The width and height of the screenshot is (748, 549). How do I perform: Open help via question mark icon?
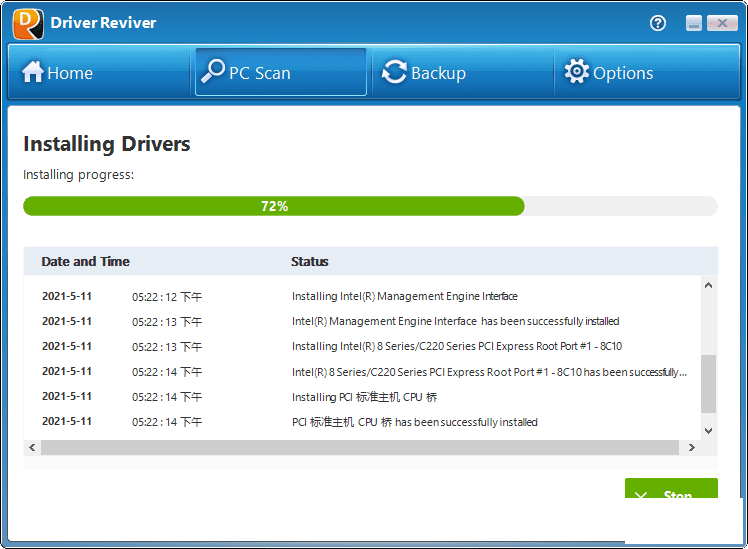(x=658, y=23)
